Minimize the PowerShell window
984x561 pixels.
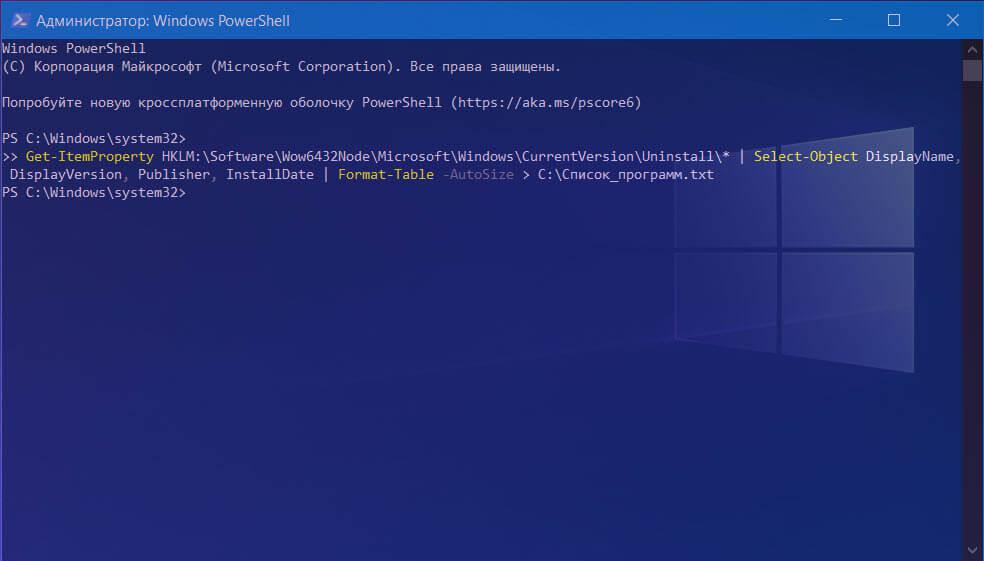(x=835, y=20)
